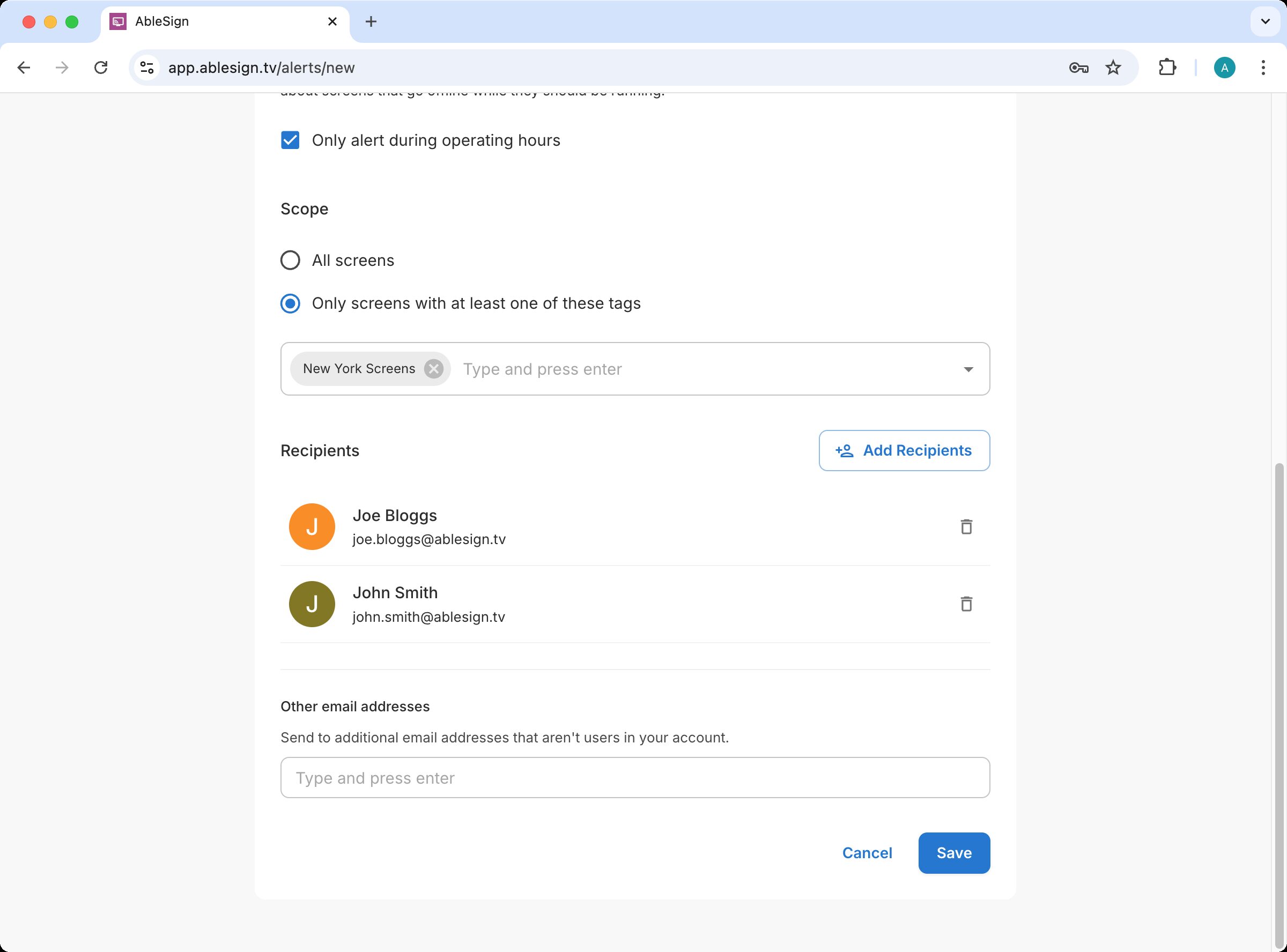Click the browser back arrow
Screen dimensions: 1287x952
pyautogui.click(x=24, y=68)
